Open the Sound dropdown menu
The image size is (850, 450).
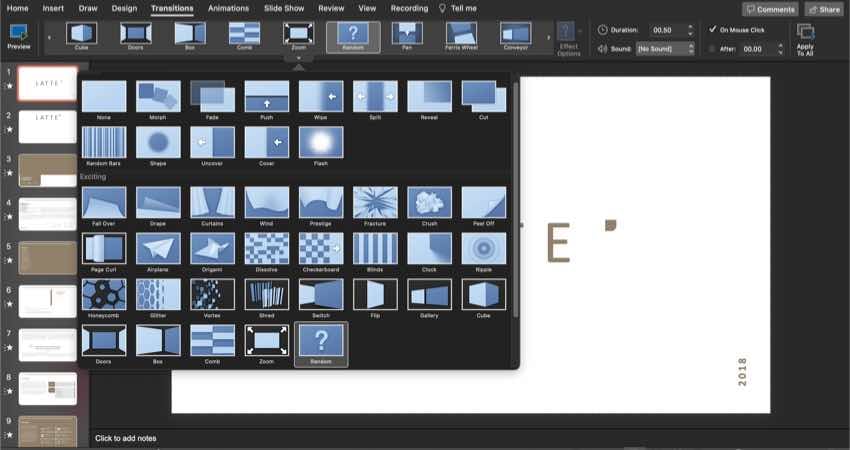point(689,48)
